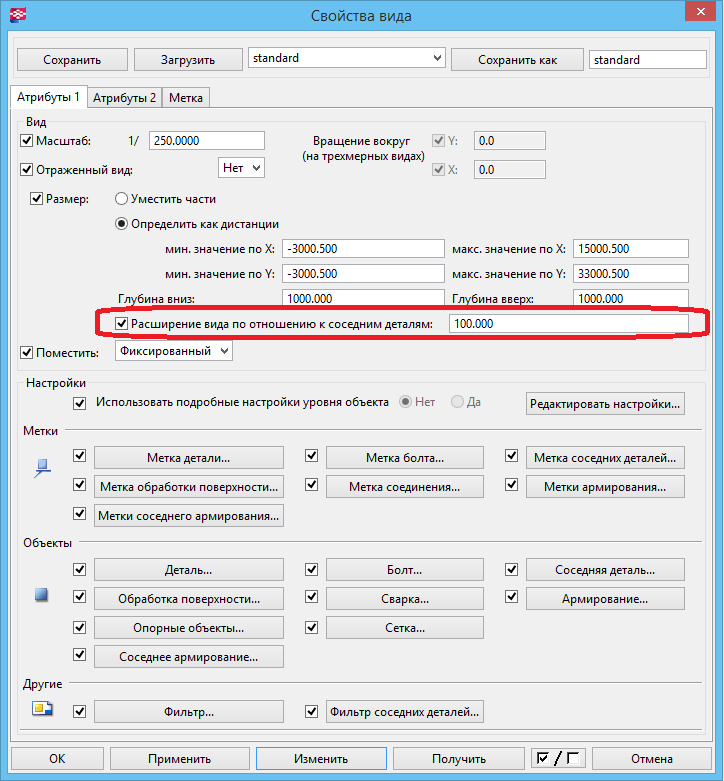Toggle the Масштаб checkbox

(x=27, y=140)
